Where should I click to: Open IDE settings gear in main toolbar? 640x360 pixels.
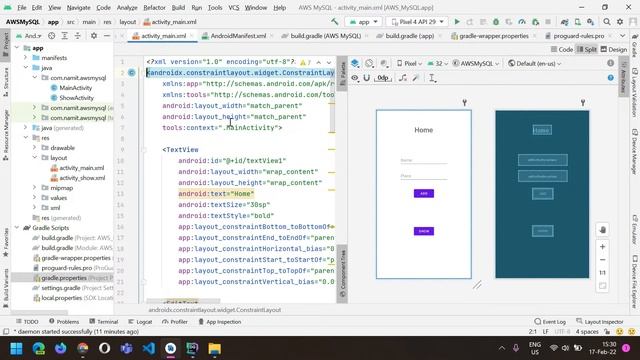pyautogui.click(x=620, y=22)
